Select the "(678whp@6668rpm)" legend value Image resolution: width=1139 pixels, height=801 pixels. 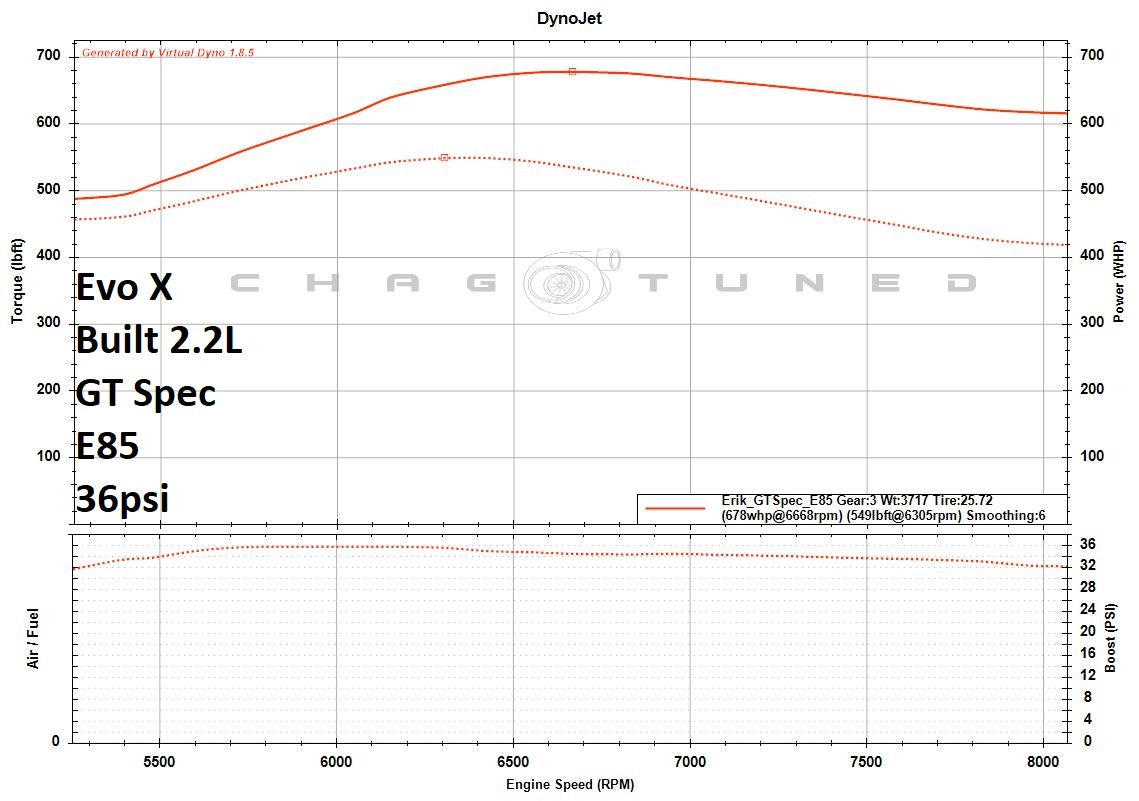(782, 516)
